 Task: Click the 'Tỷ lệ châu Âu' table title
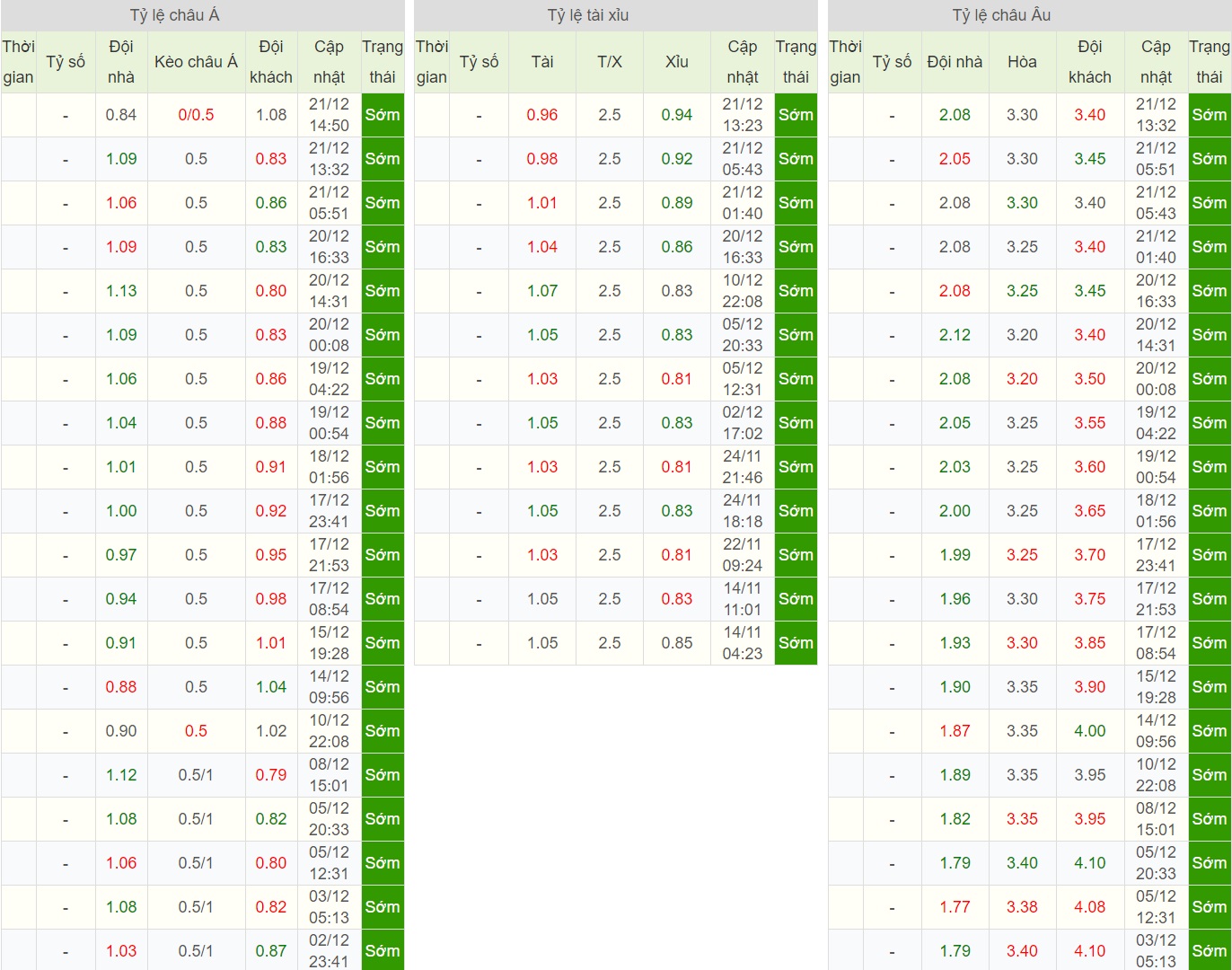(x=1001, y=15)
